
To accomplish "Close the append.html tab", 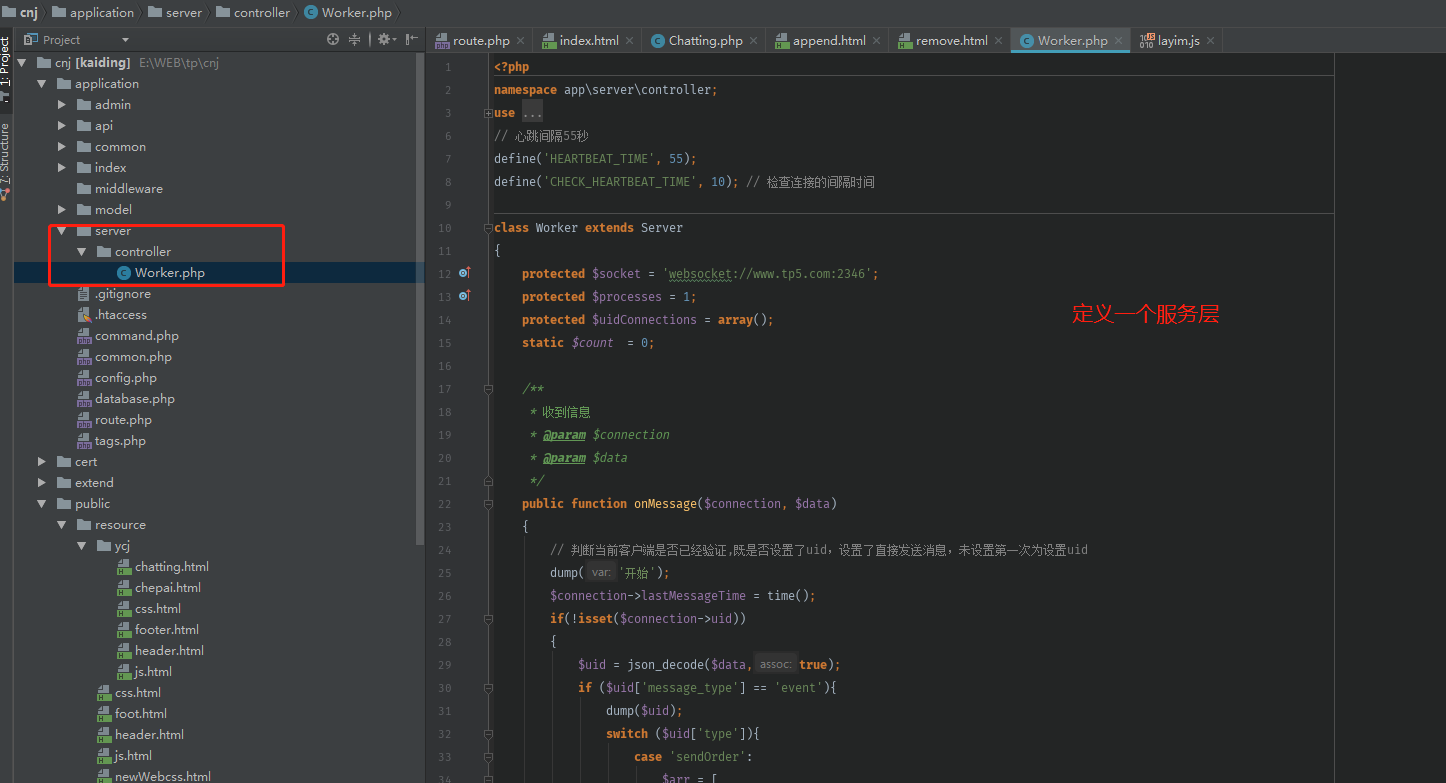I will point(877,41).
